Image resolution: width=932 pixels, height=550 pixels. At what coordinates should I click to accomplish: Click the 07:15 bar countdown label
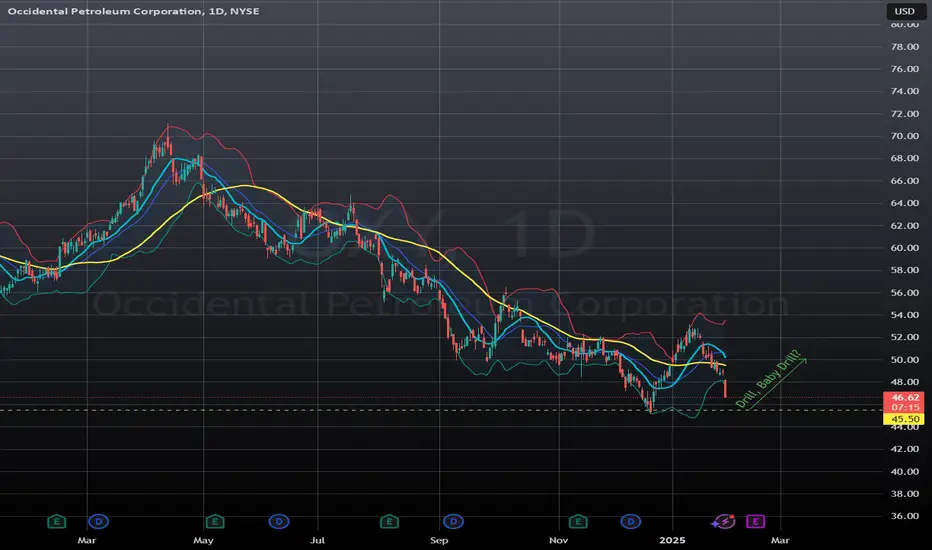tap(905, 407)
